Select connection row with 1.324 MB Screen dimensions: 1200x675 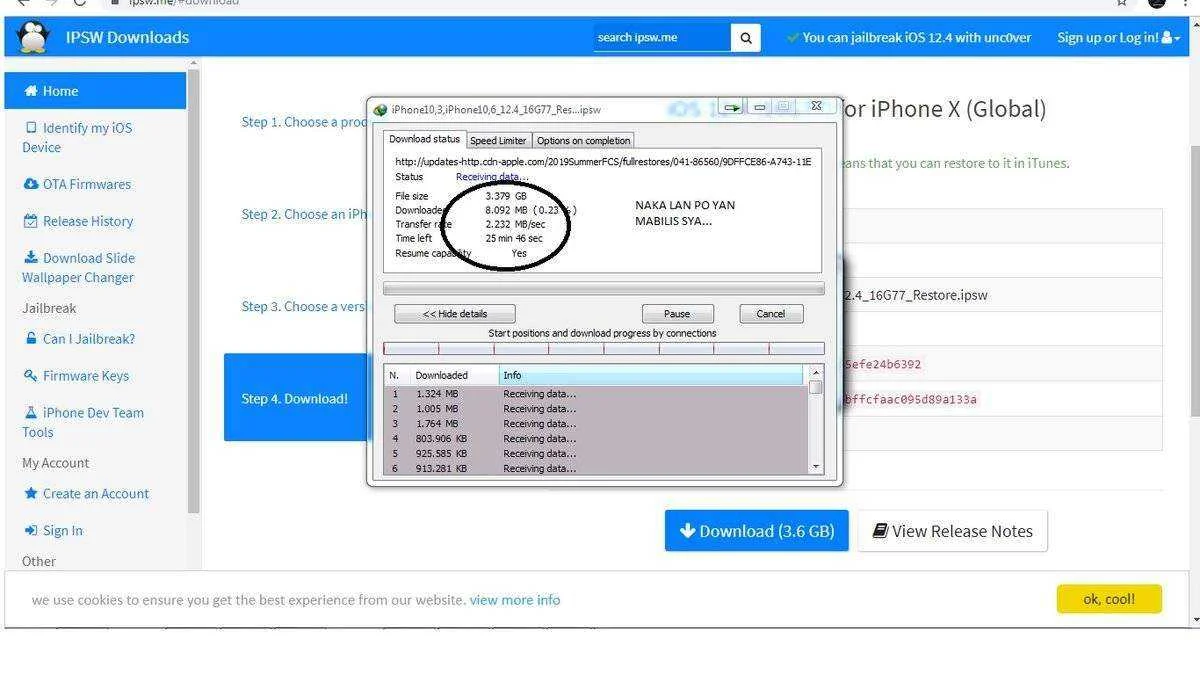pos(596,394)
